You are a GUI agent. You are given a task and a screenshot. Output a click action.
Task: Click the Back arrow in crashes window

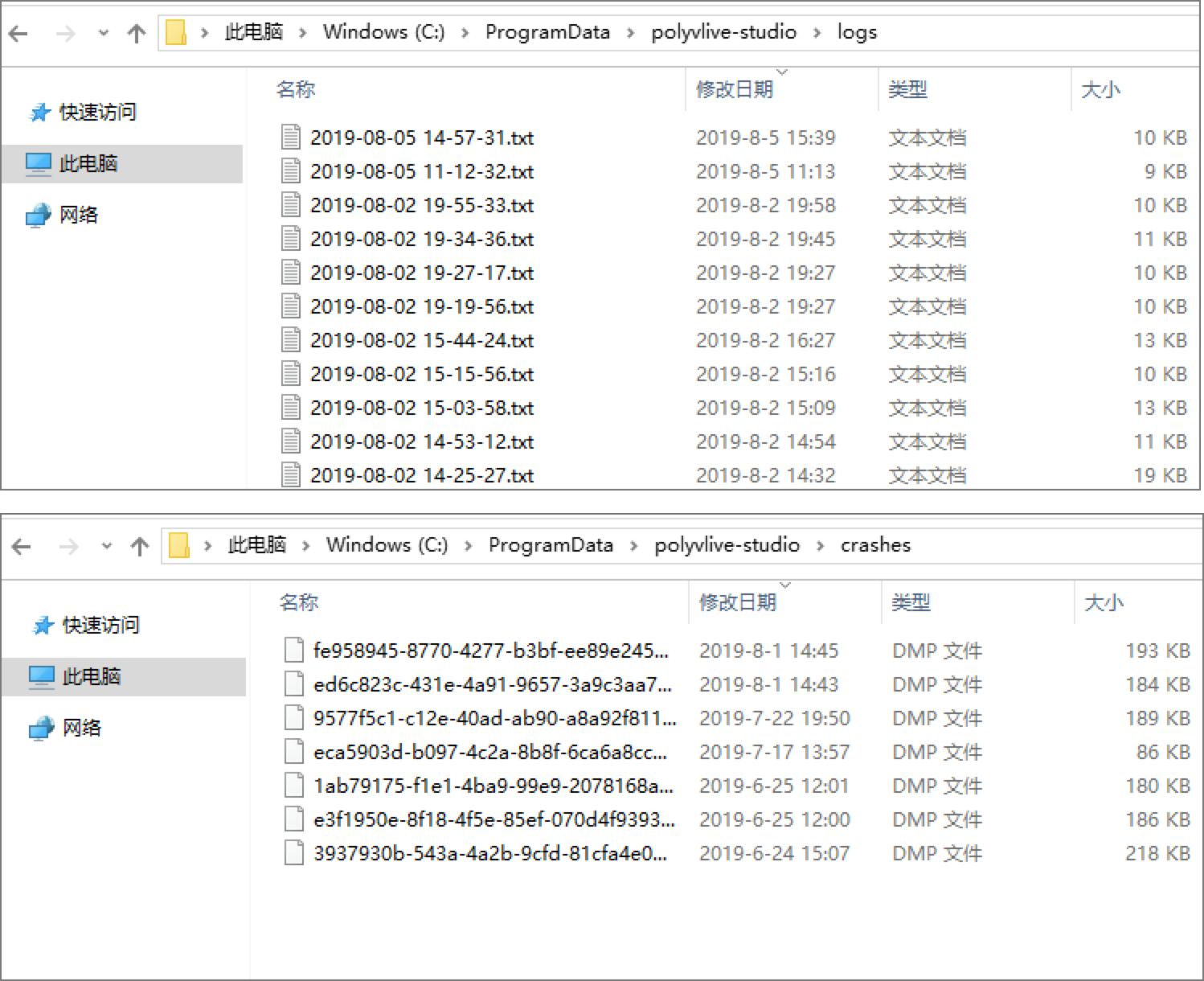point(21,547)
